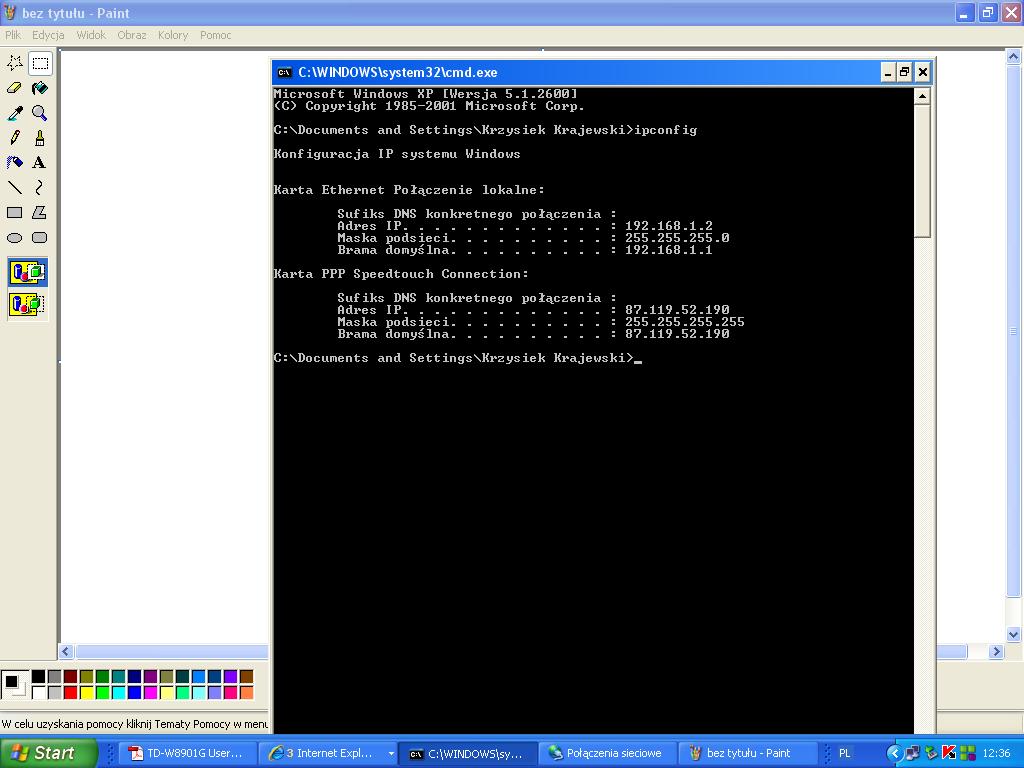Click Paint vertical scrollbar up arrow
The image size is (1024, 768).
coord(1013,57)
